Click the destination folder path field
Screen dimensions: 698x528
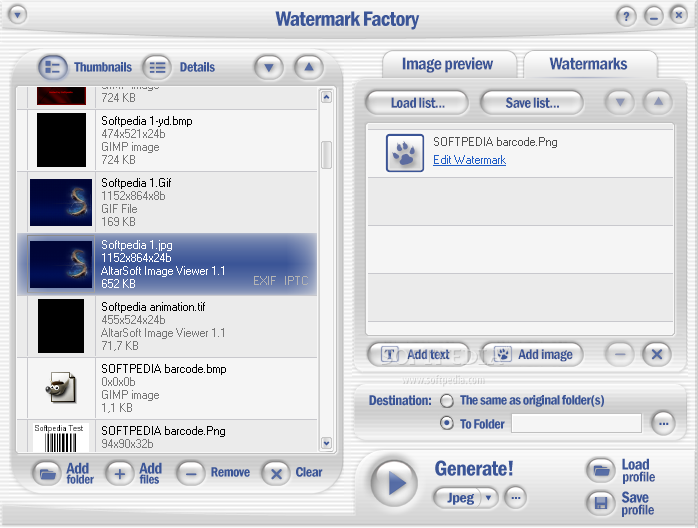(x=576, y=423)
